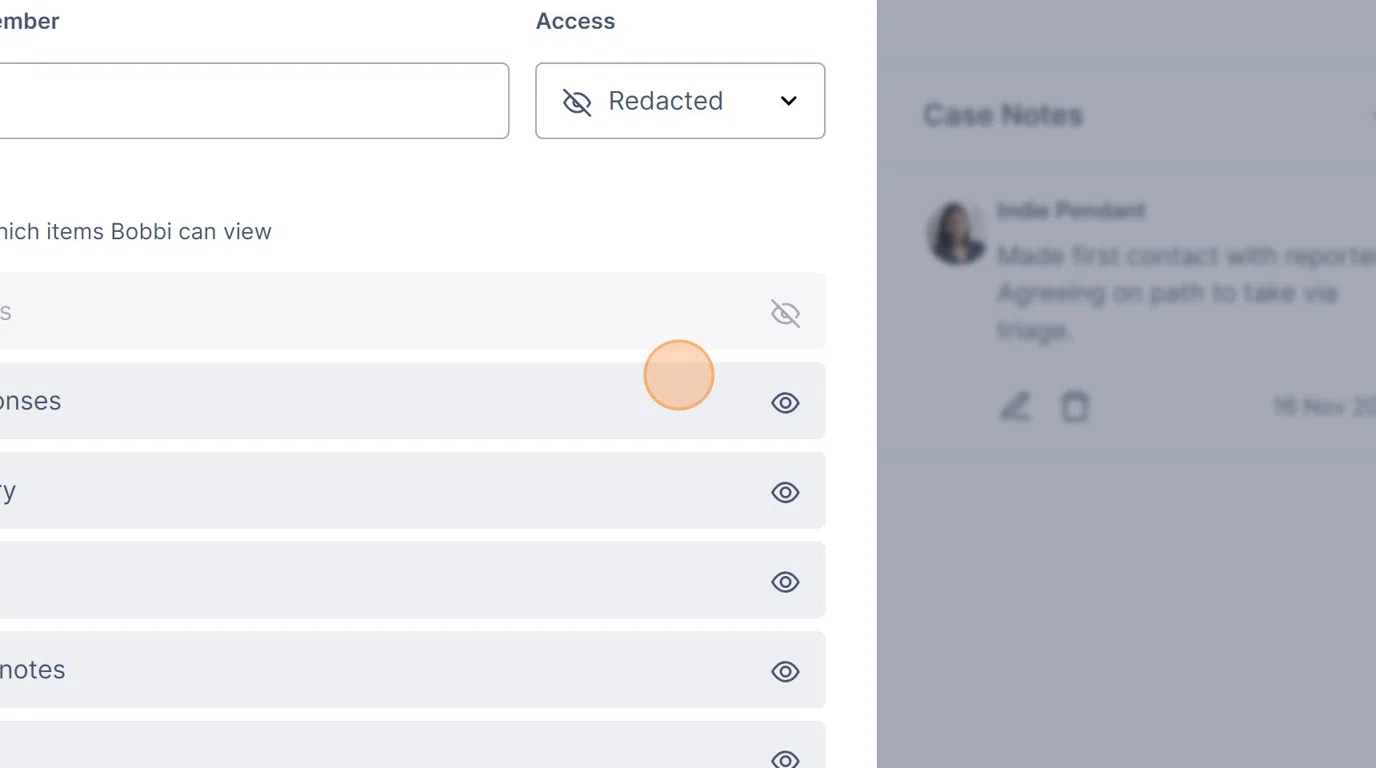Select the notes row label
Screen dimensions: 1376x768
[32, 670]
